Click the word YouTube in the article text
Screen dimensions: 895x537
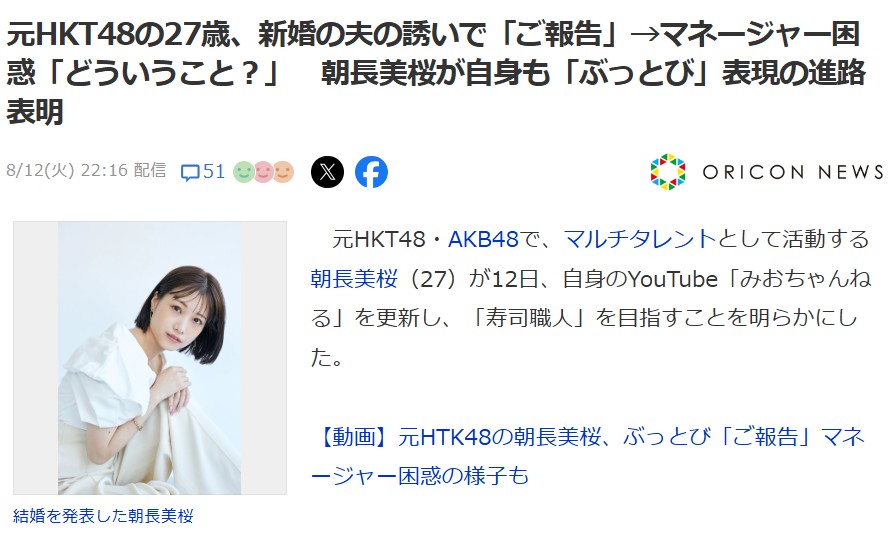[x=672, y=278]
